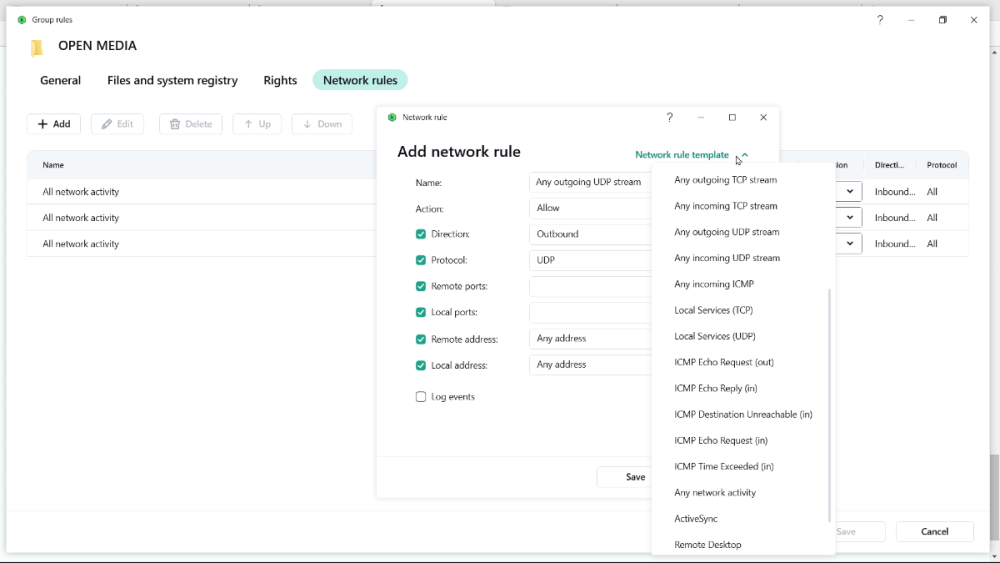Open help in Group rules window
This screenshot has width=1000, height=563.
click(x=880, y=20)
